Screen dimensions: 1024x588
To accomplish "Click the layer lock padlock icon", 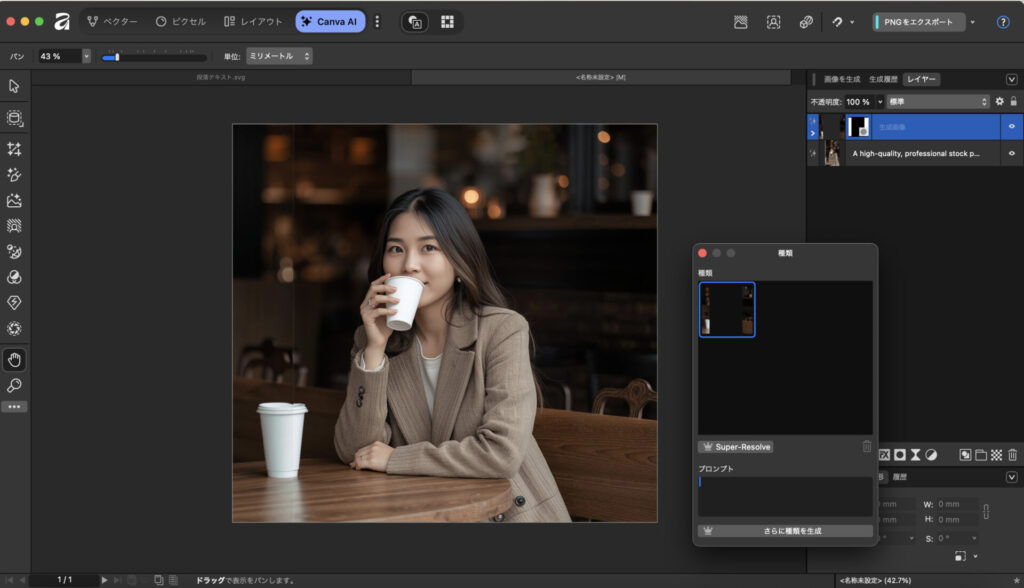I will (1013, 102).
